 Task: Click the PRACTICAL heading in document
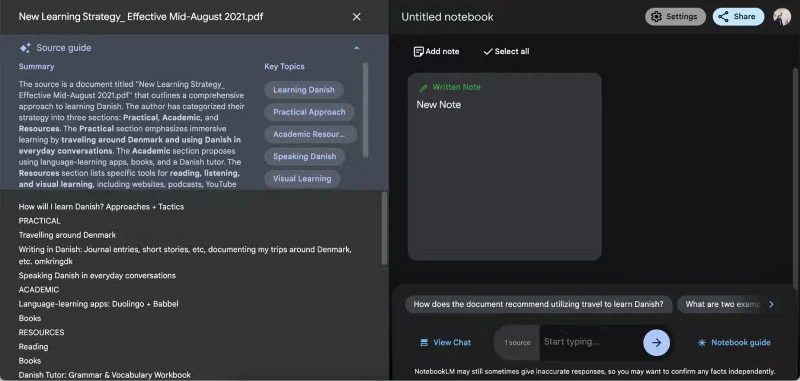click(40, 221)
